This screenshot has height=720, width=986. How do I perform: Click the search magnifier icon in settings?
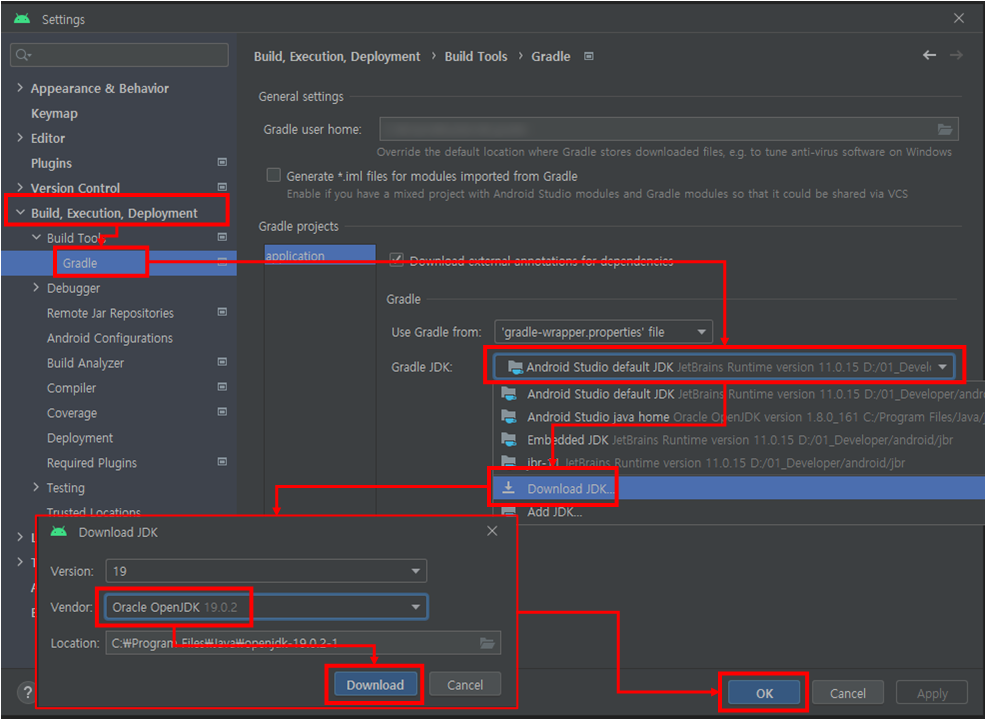click(22, 55)
